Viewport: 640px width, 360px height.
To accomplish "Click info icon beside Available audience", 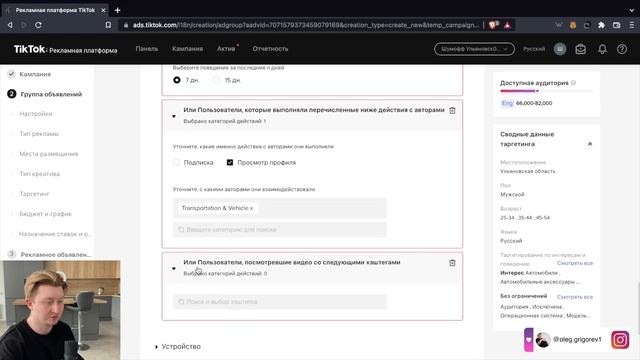I will 573,83.
